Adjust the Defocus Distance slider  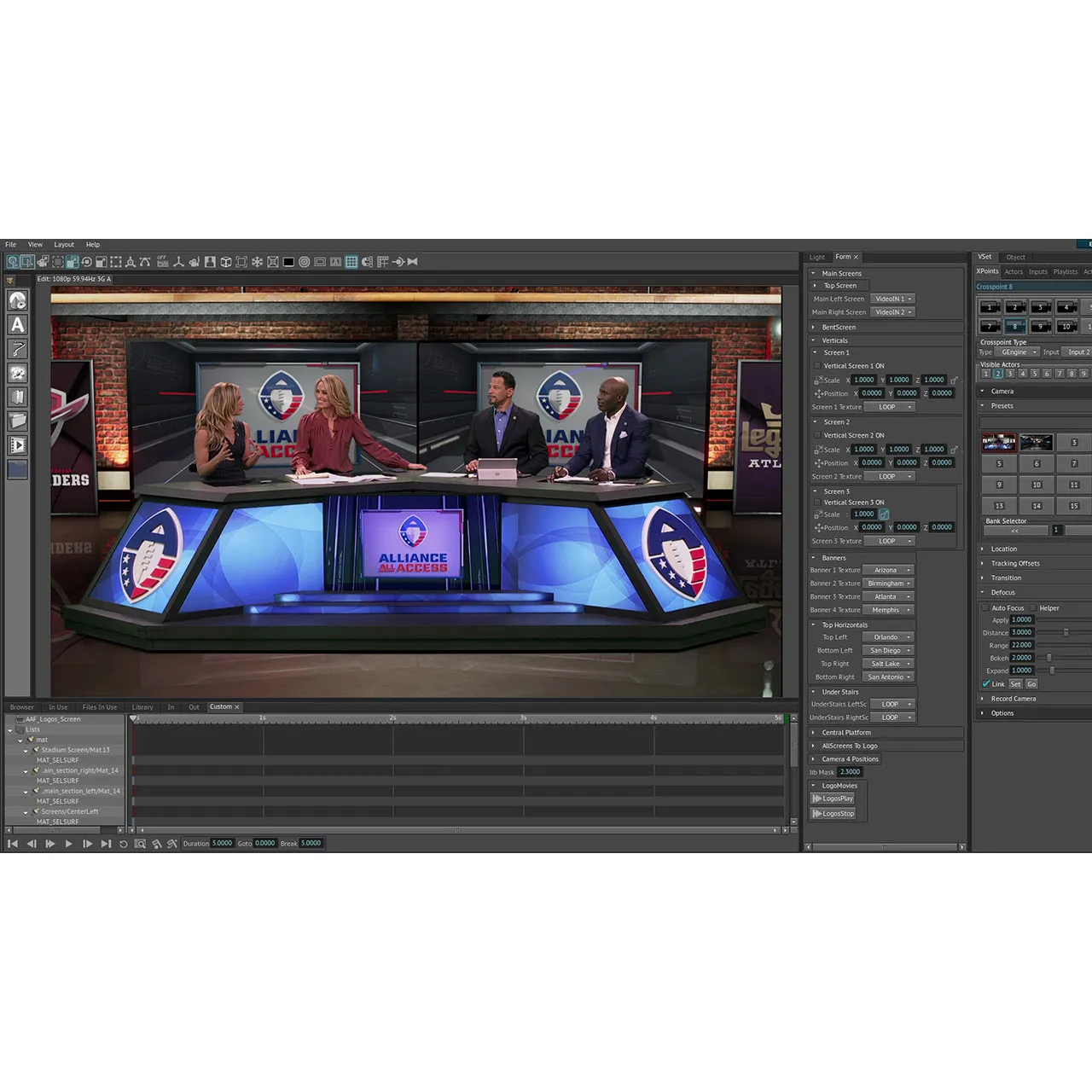pos(1066,633)
